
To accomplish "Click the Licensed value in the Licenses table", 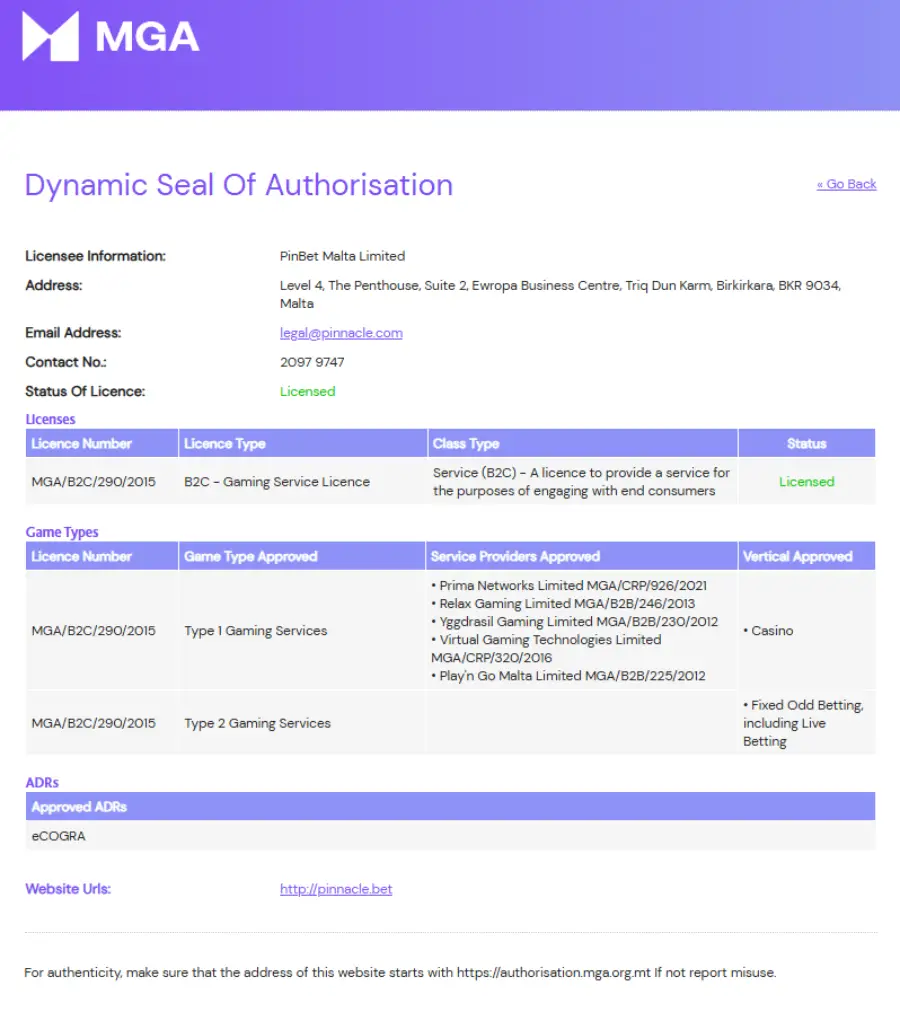I will coord(806,482).
